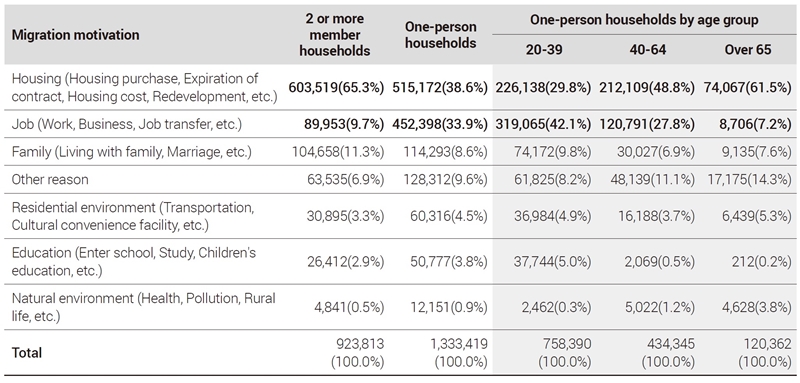This screenshot has height=383, width=800.
Task: Select the Housing row label
Action: pyautogui.click(x=144, y=87)
